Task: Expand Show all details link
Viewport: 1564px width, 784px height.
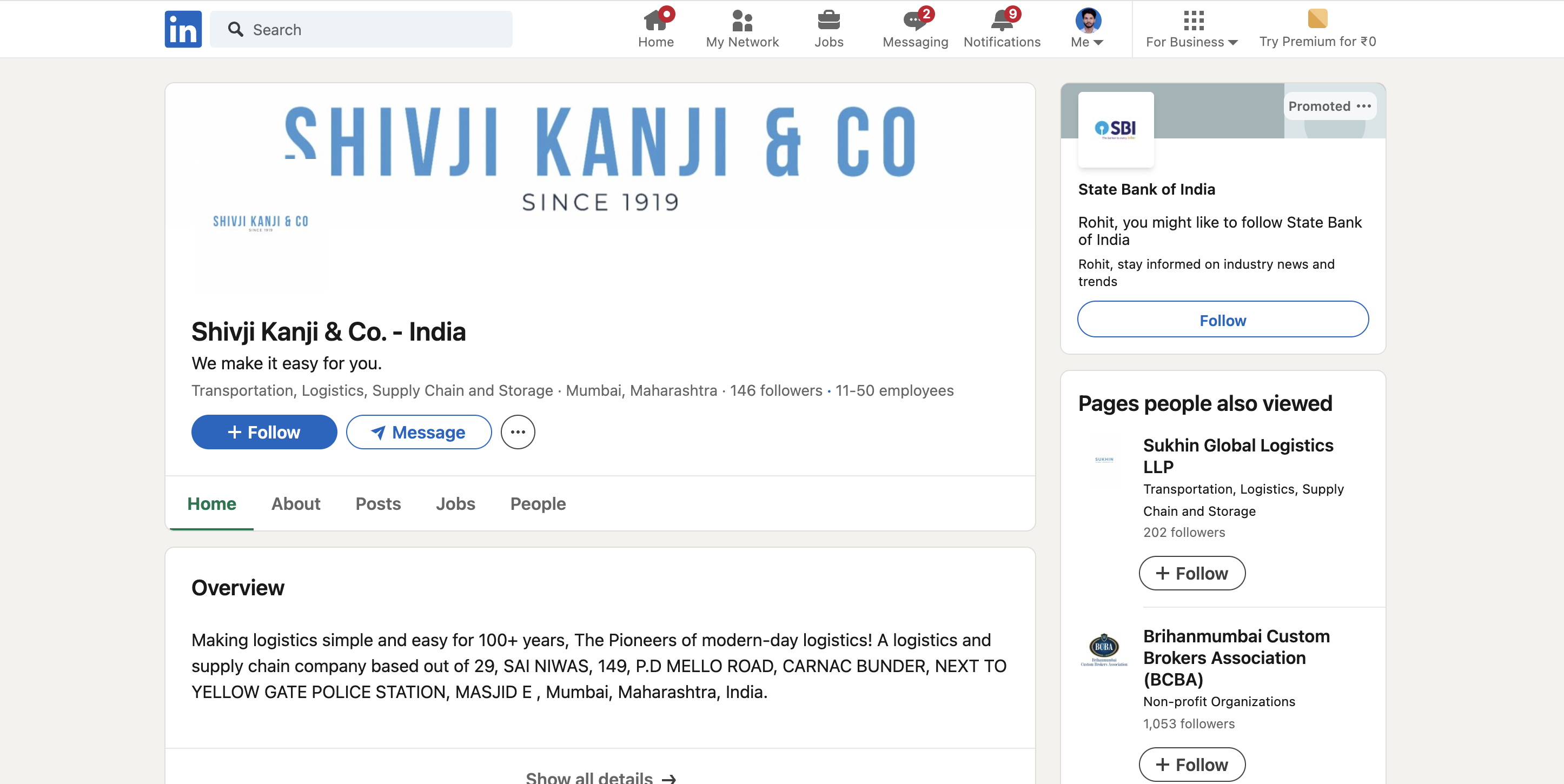Action: point(600,777)
